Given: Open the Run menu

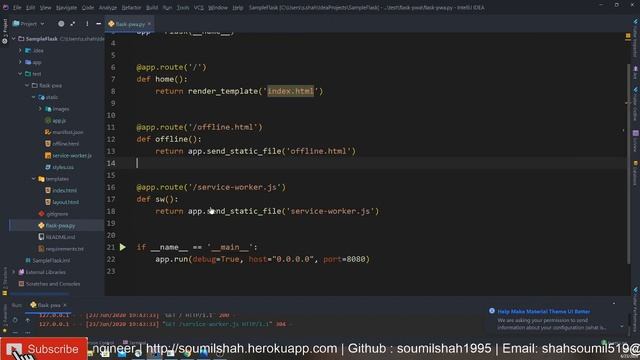Looking at the screenshot, I should 167,7.
